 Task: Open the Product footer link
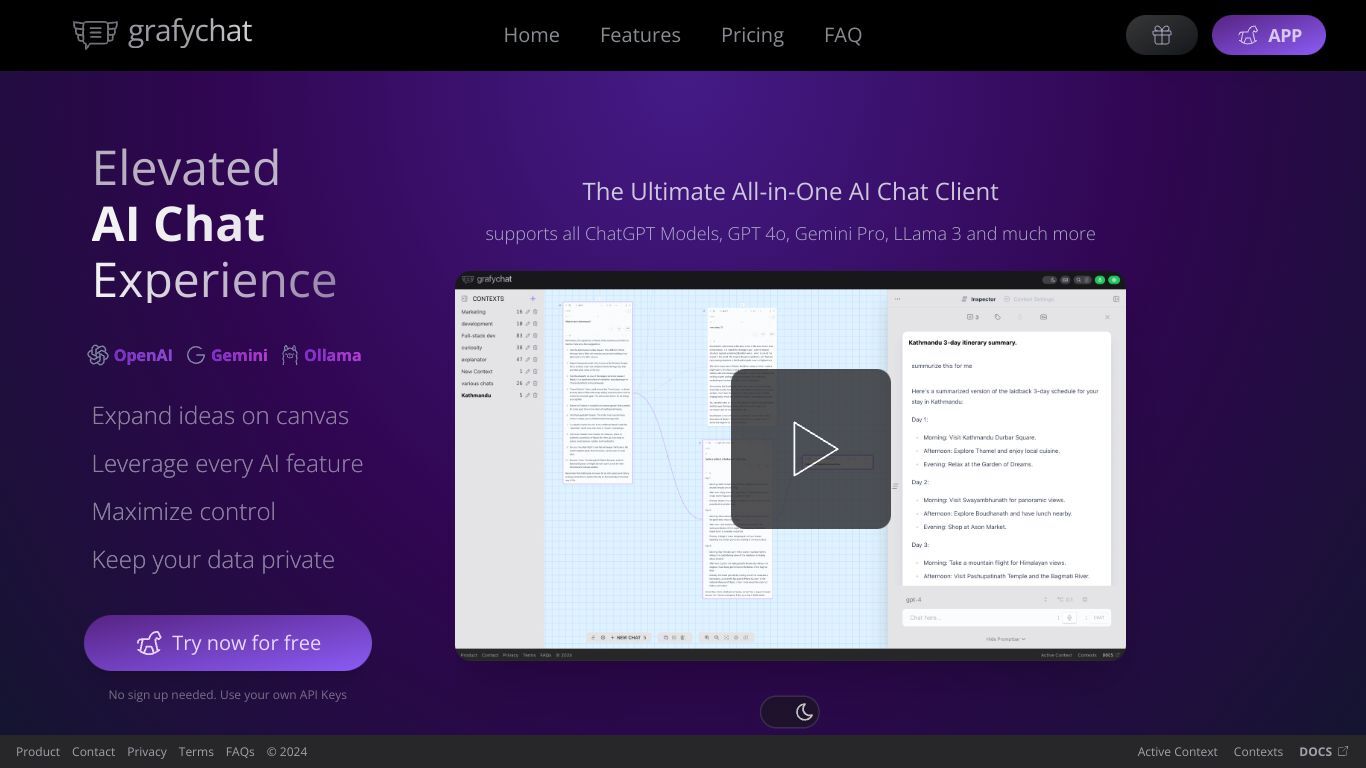point(38,752)
